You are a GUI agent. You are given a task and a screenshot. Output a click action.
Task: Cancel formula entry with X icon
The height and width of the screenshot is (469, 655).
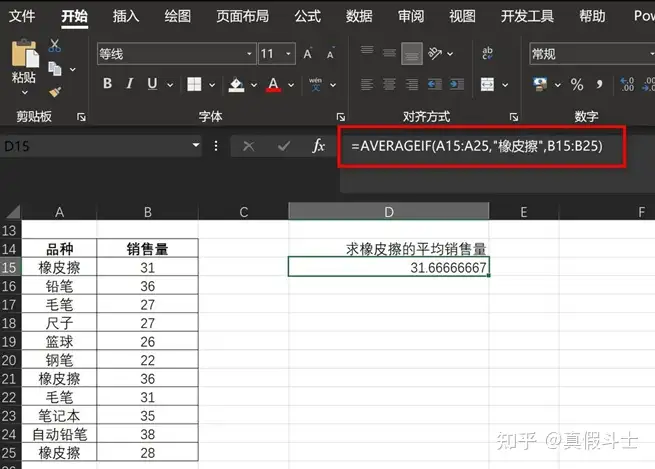click(249, 146)
